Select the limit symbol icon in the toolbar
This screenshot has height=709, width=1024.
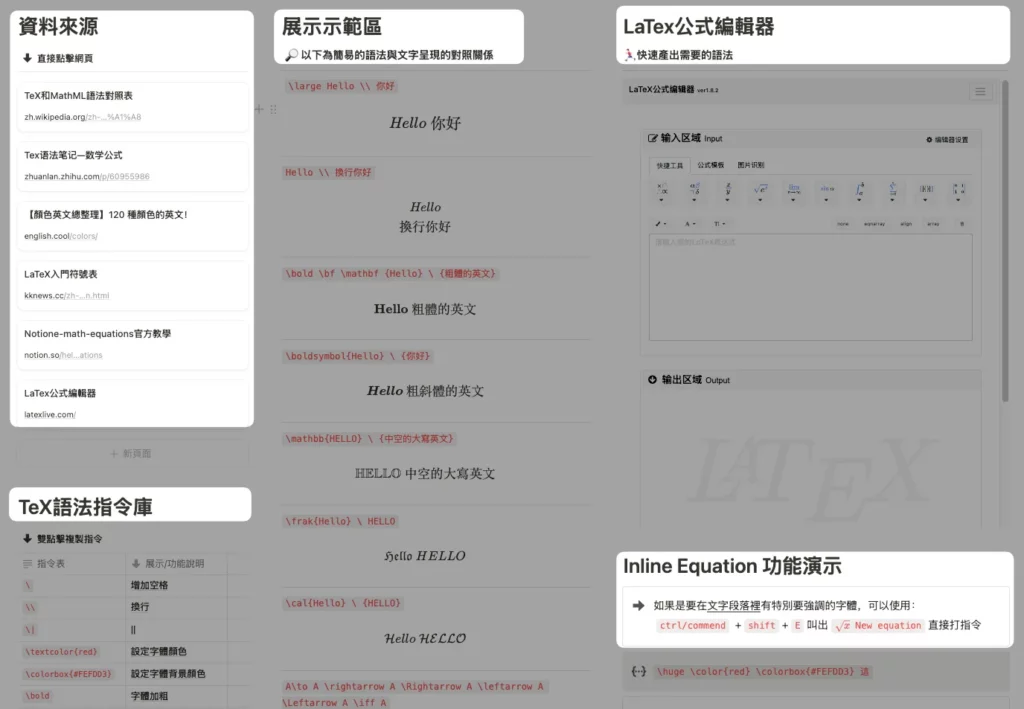(793, 190)
